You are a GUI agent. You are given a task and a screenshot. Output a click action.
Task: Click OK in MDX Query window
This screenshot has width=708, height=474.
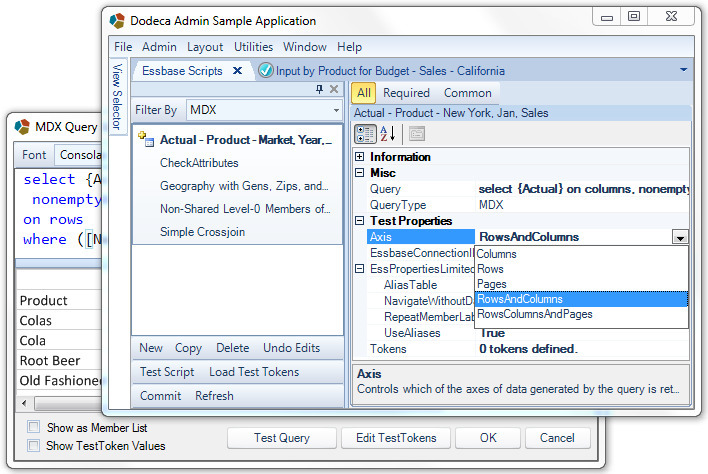tap(488, 438)
